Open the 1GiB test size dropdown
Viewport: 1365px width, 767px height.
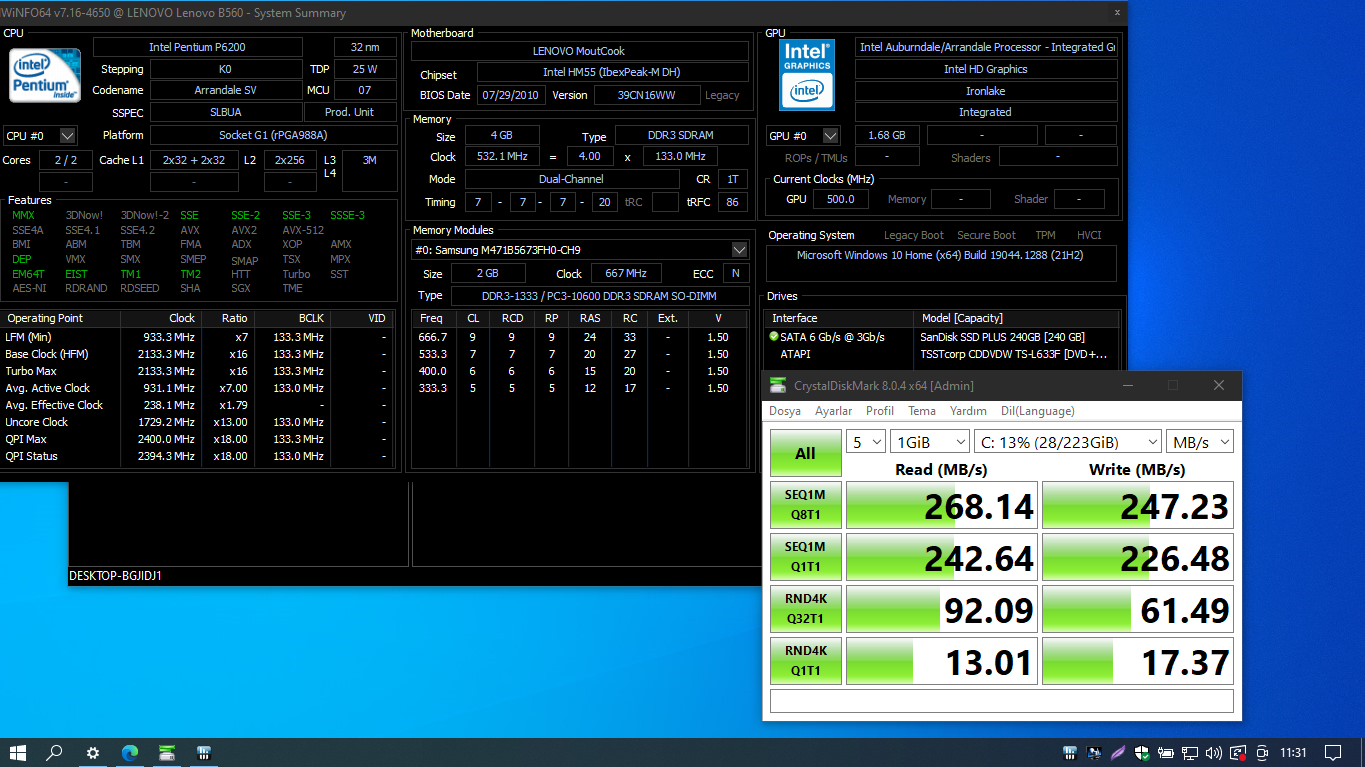[x=930, y=442]
